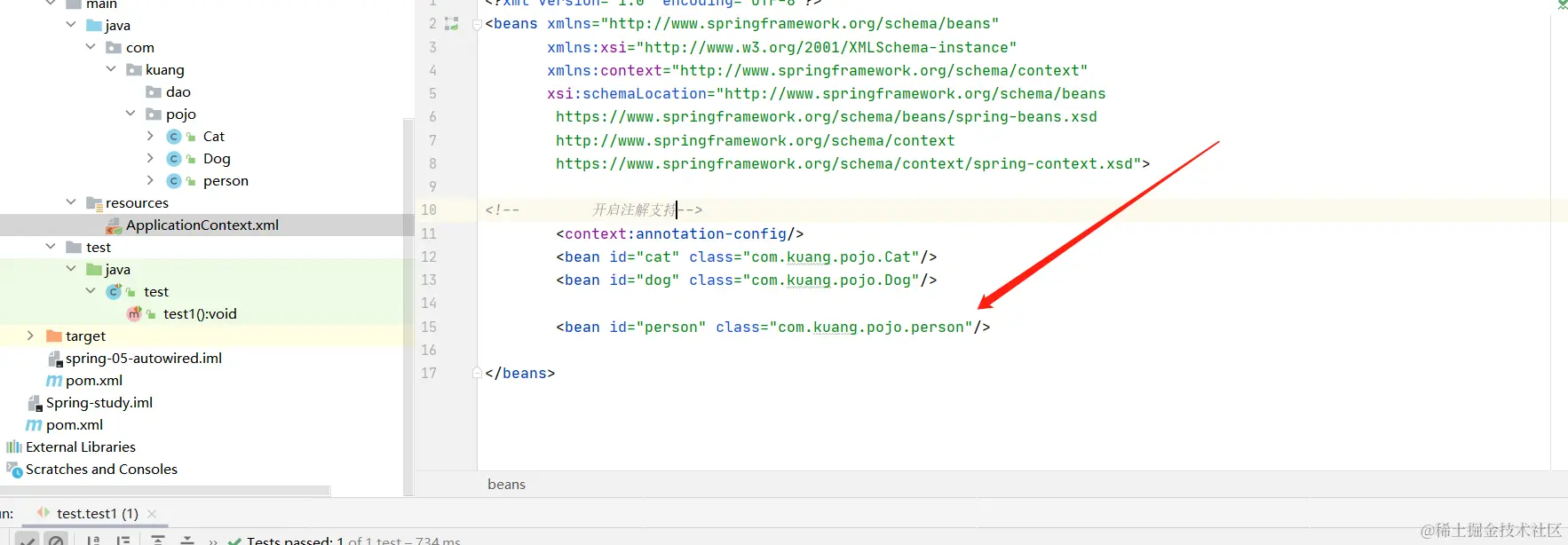Click the Collapse All icon in the test toolbar
Image resolution: width=1568 pixels, height=545 pixels.
tap(187, 540)
